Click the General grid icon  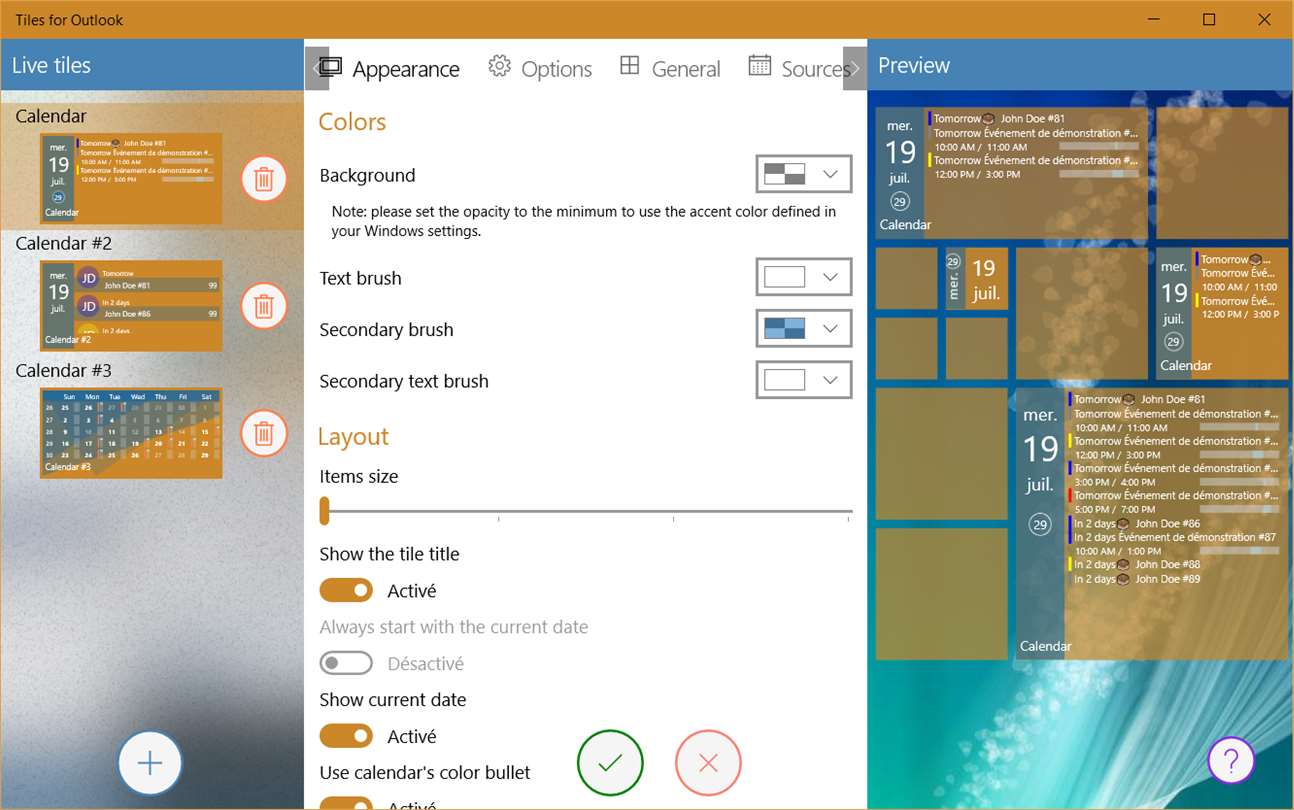tap(630, 66)
